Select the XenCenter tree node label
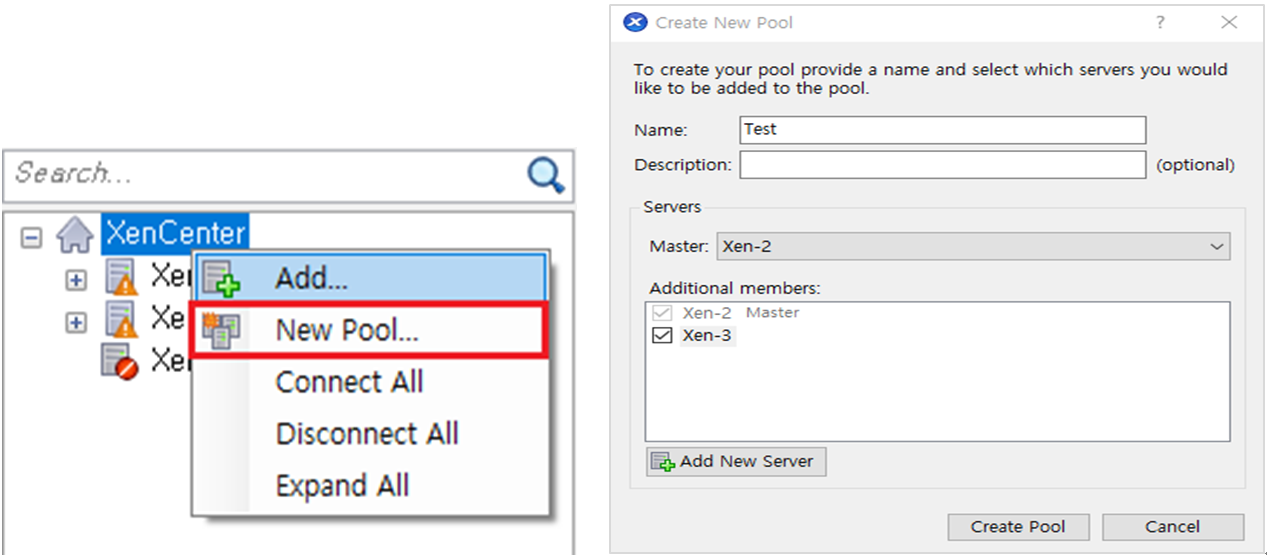The height and width of the screenshot is (557, 1267). pos(175,234)
